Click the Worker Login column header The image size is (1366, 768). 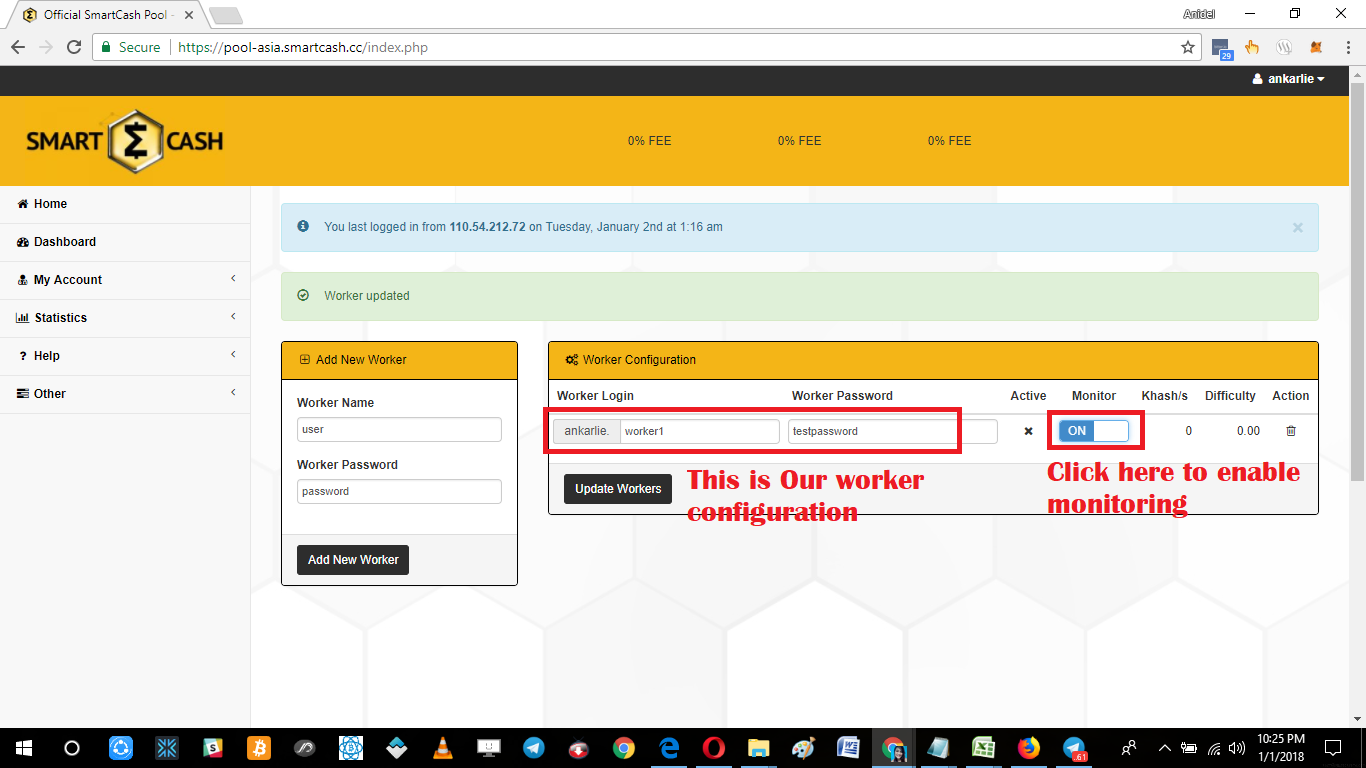click(595, 396)
